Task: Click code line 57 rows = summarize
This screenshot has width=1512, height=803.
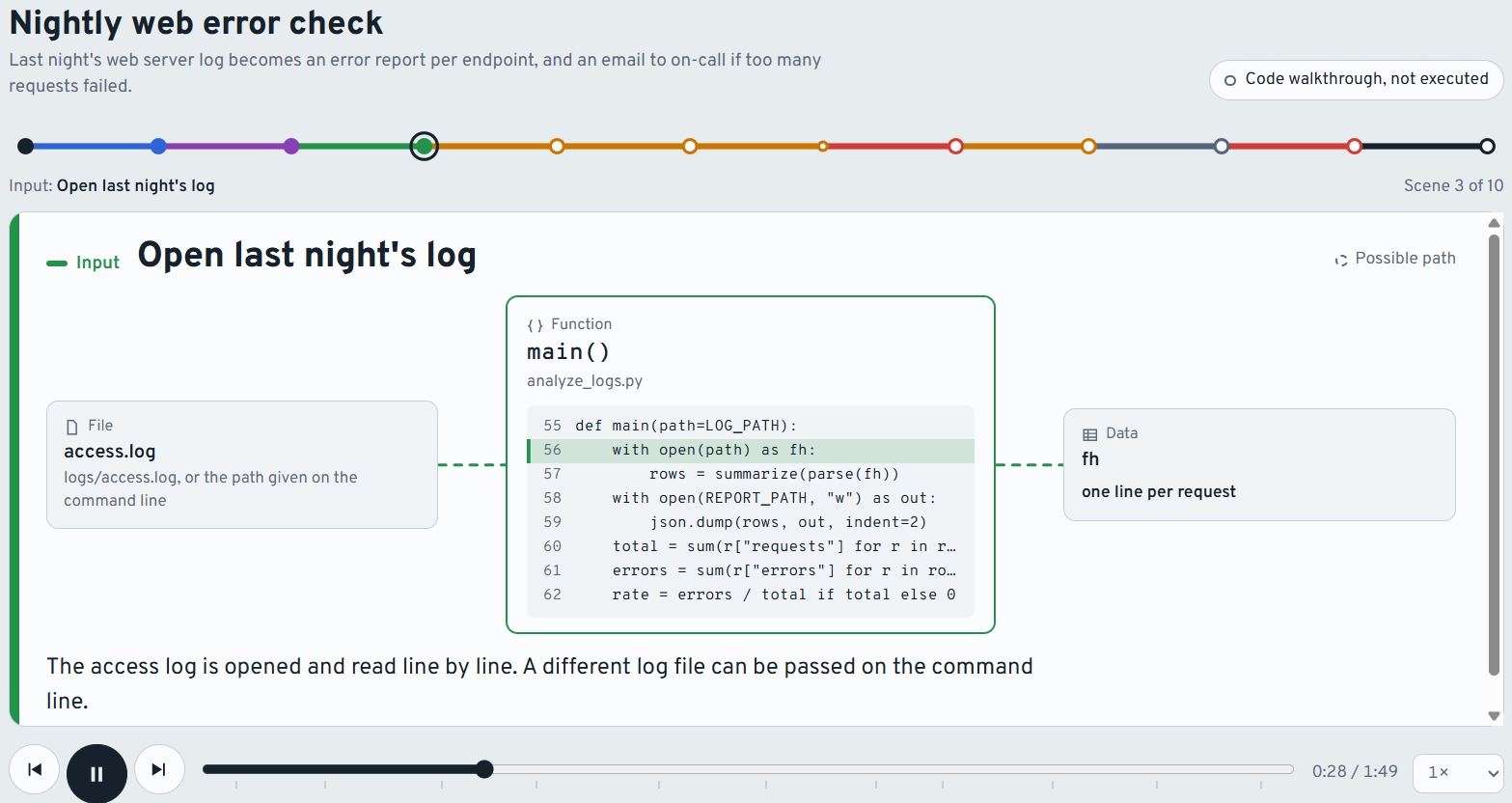Action: (x=751, y=474)
